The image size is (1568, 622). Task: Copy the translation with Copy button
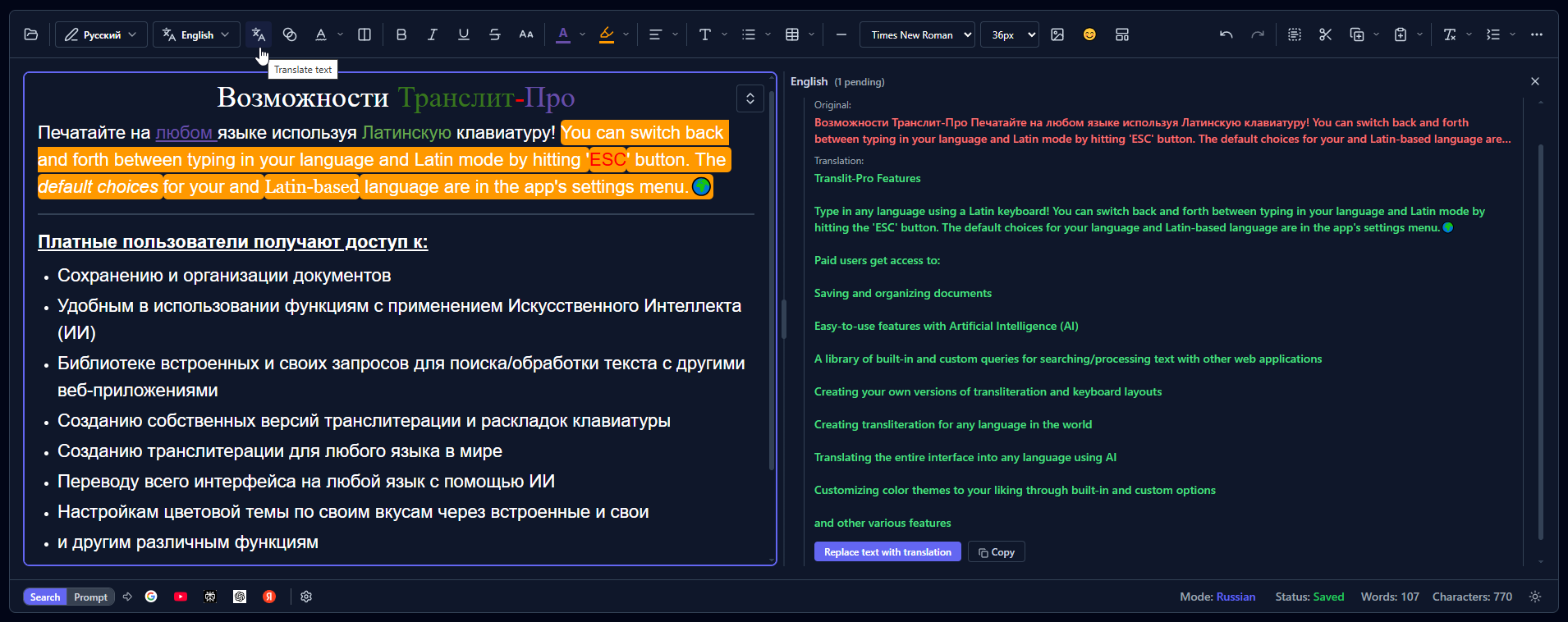pos(997,551)
